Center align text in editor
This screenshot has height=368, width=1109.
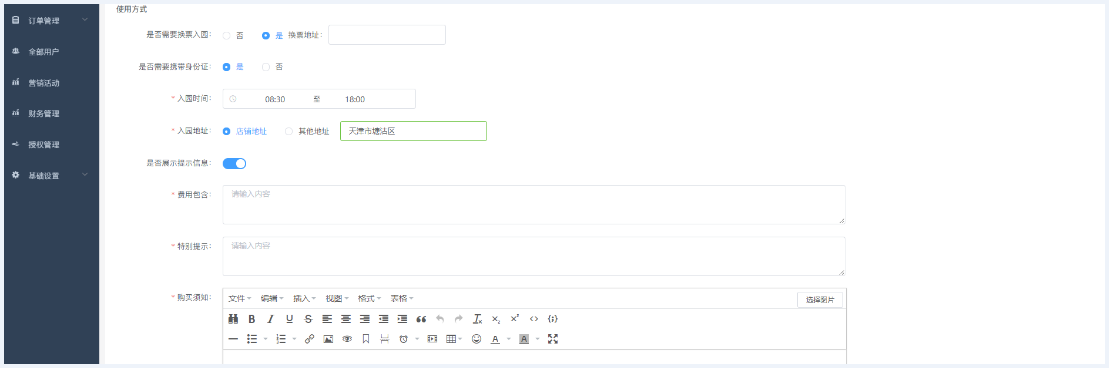point(346,319)
